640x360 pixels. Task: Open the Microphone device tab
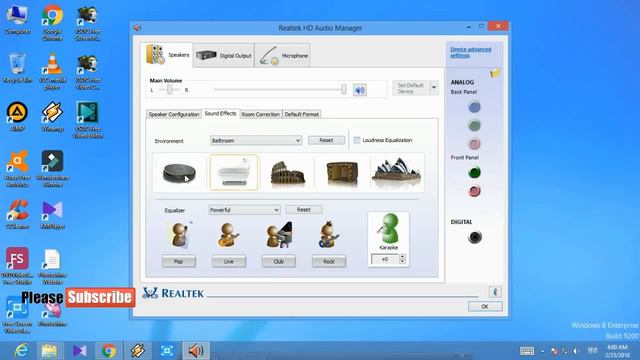point(283,56)
